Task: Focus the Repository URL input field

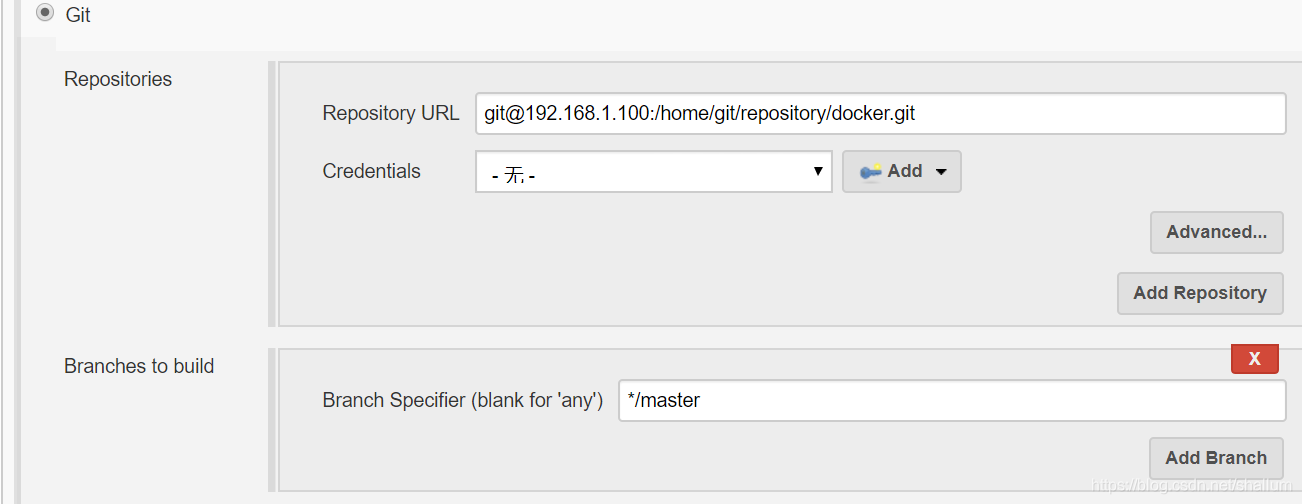Action: tap(880, 113)
